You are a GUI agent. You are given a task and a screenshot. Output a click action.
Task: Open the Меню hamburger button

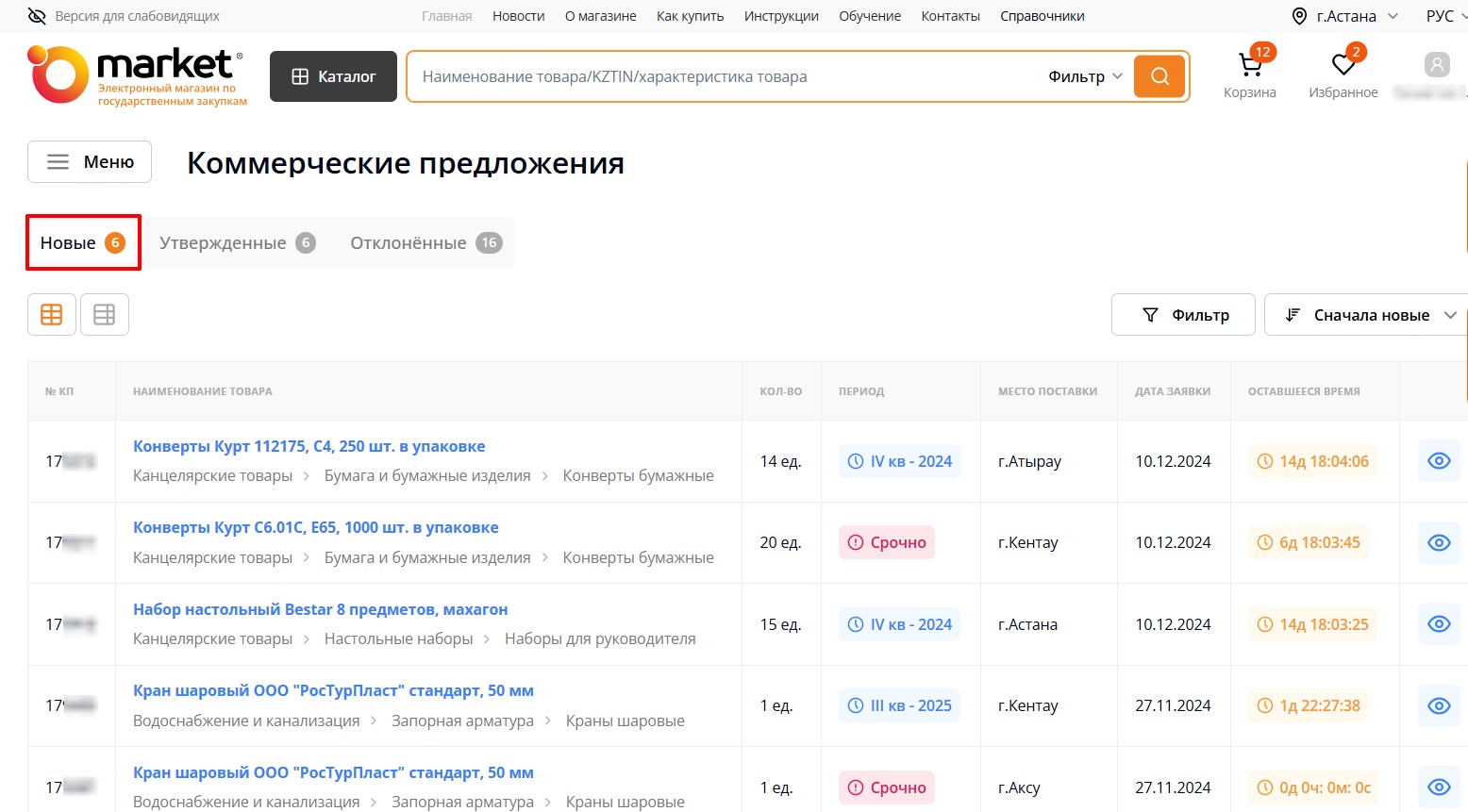click(90, 162)
